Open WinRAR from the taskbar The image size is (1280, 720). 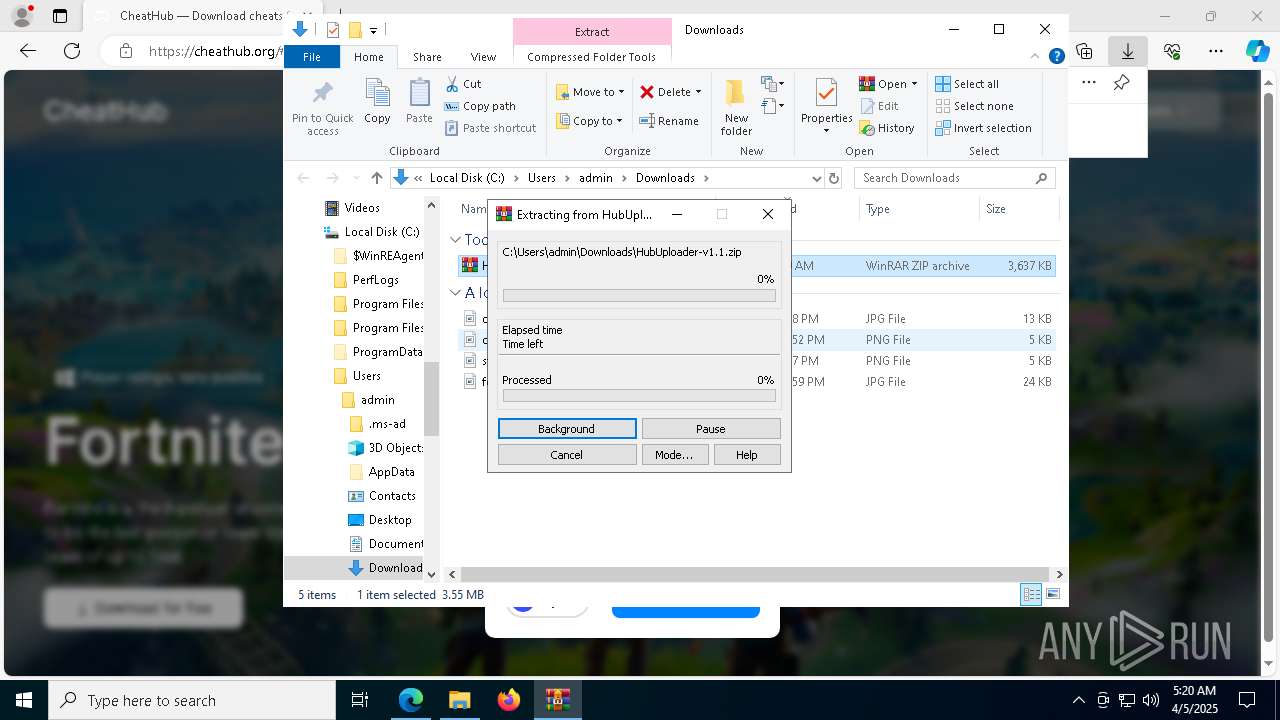558,700
